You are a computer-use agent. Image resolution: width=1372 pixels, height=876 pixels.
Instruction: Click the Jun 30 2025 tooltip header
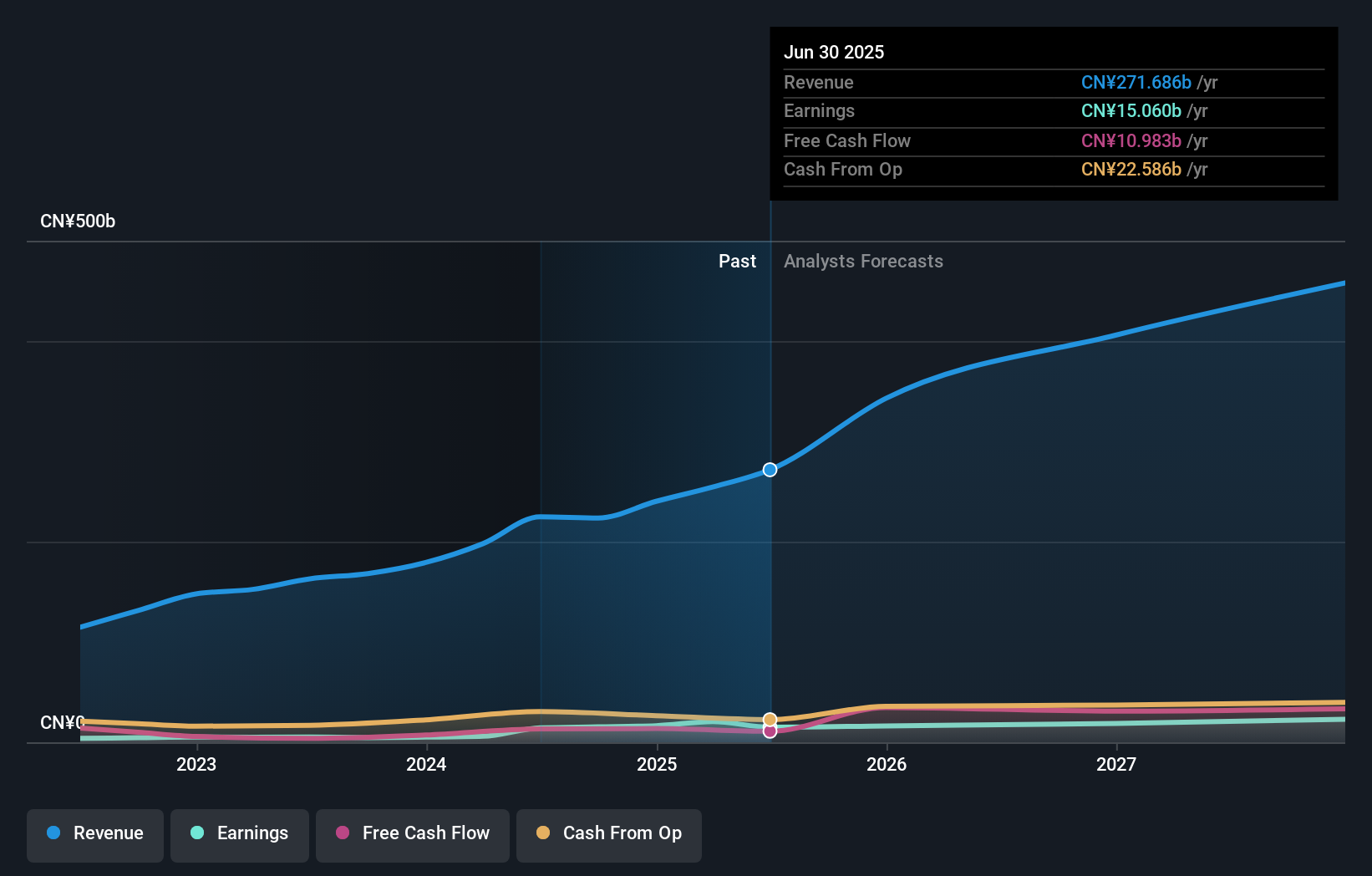coord(834,52)
